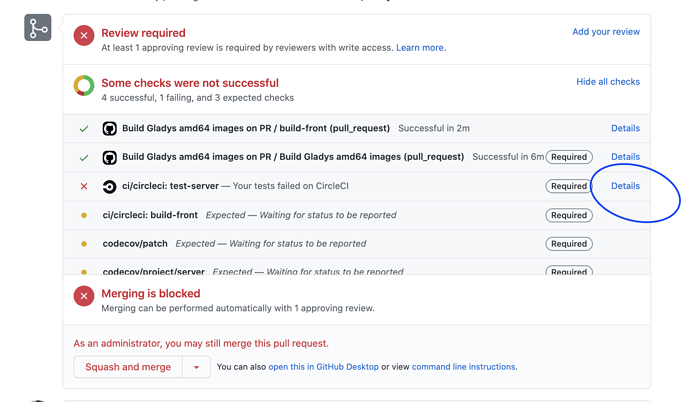
Task: Click the multicolor checks status donut icon
Action: click(x=84, y=85)
